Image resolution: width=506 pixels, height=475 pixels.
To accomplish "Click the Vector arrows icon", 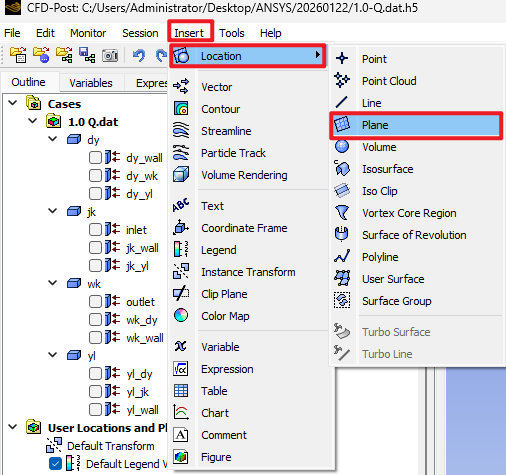I will pyautogui.click(x=181, y=86).
